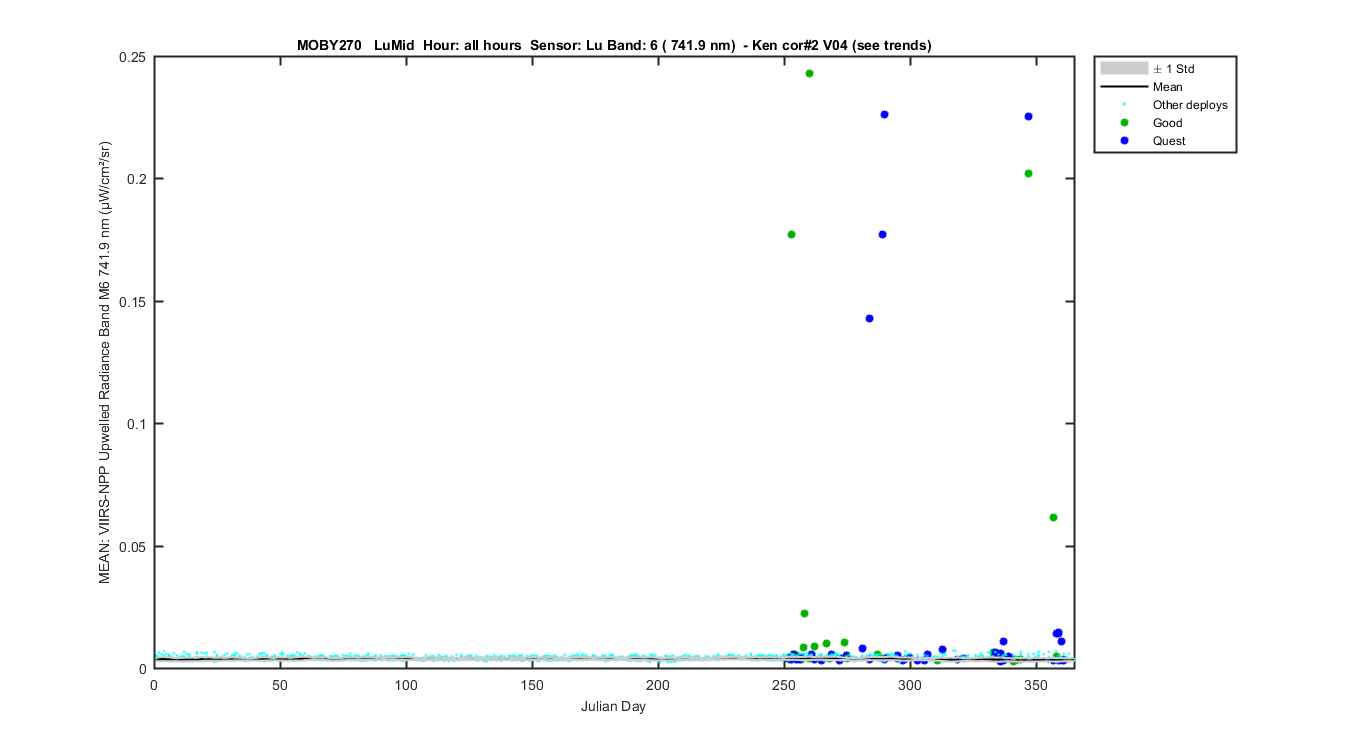Click the cyan Other deploys legend dot
The image size is (1350, 750).
(x=1123, y=105)
